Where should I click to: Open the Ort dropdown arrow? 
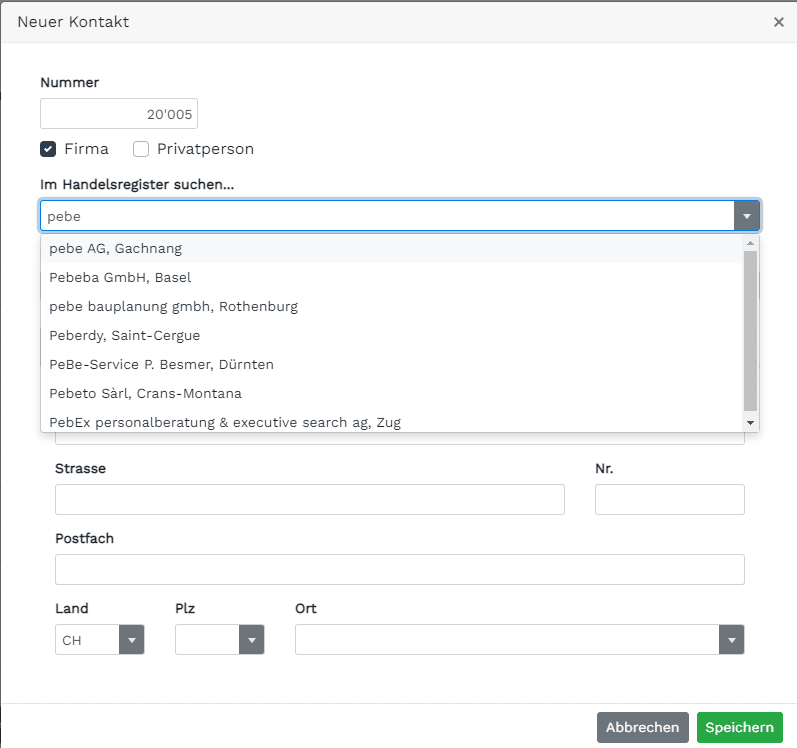pos(731,640)
